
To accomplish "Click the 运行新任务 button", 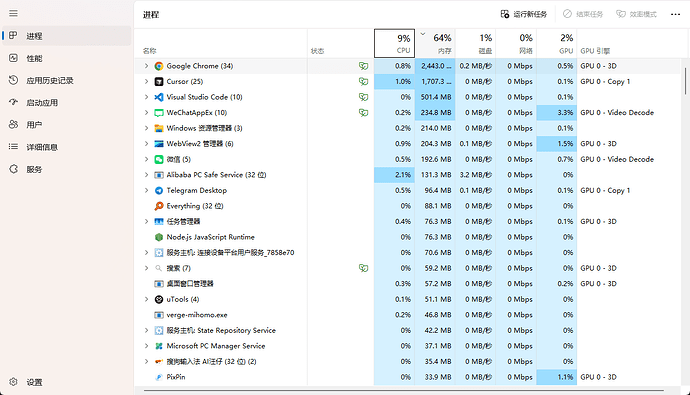I will tap(524, 15).
